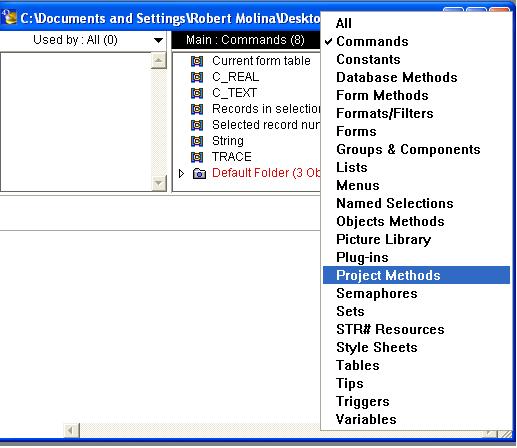The height and width of the screenshot is (448, 517).
Task: Click the command icon next to TRACE
Action: (x=197, y=157)
